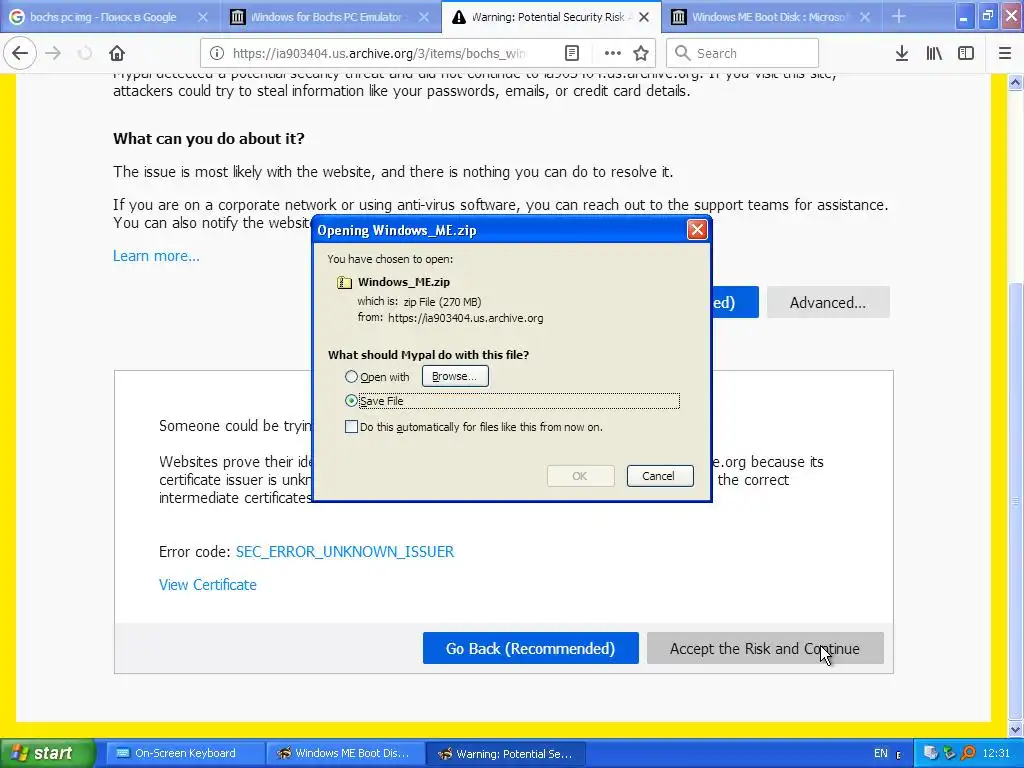Click the system tray clock 12:31
Screen dimensions: 1024x768
click(996, 754)
